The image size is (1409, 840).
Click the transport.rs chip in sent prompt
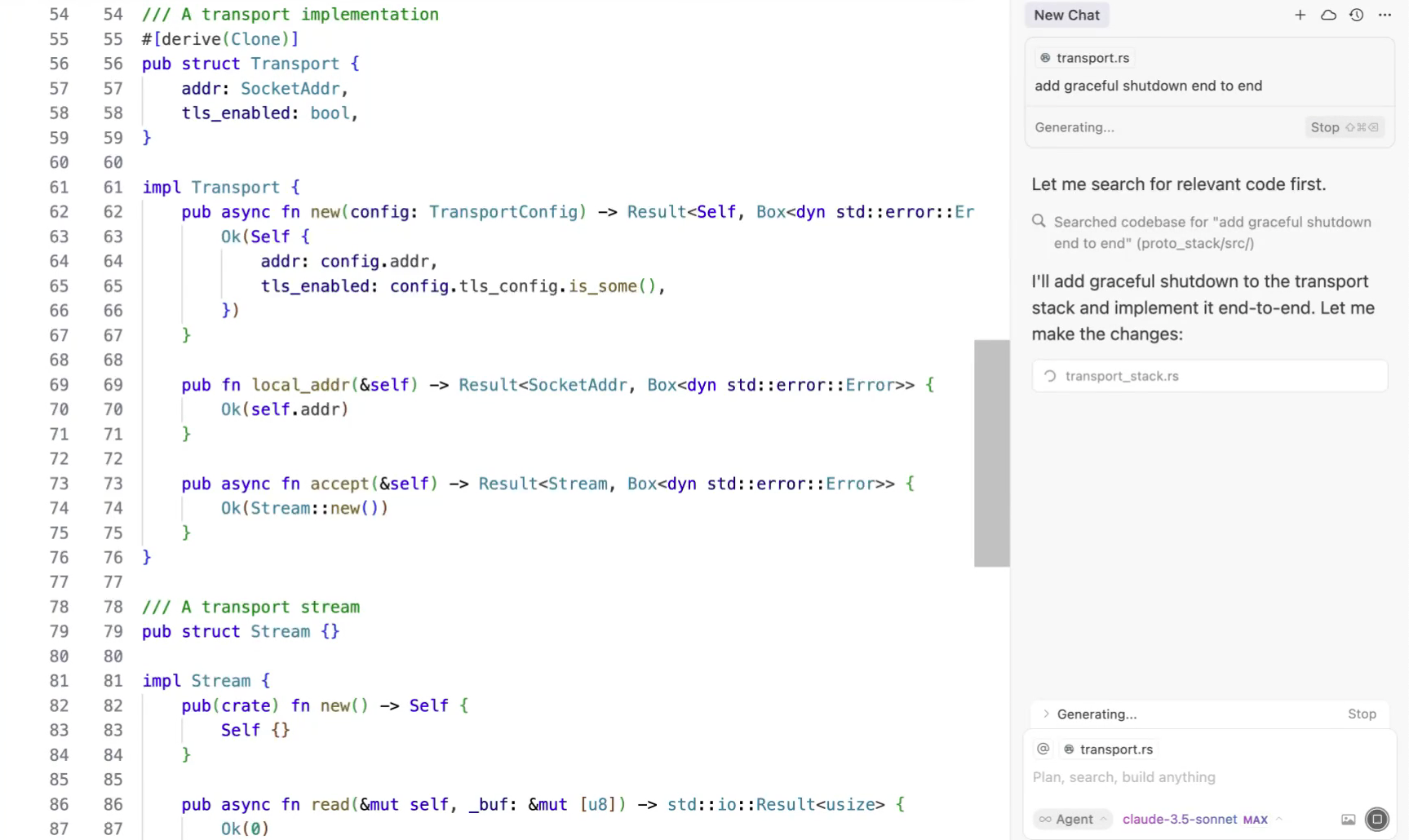point(1084,58)
